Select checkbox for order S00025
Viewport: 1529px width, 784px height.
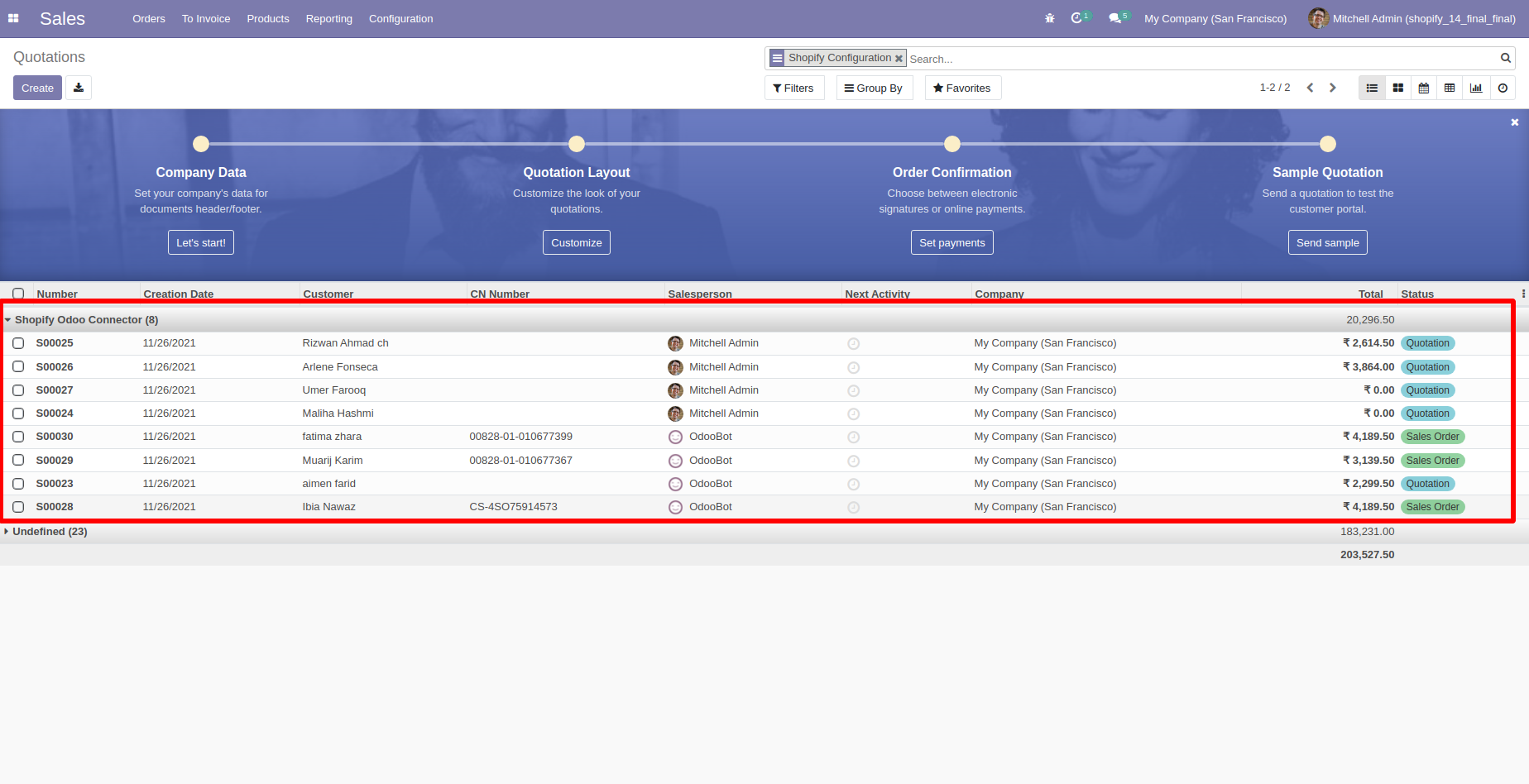point(18,343)
